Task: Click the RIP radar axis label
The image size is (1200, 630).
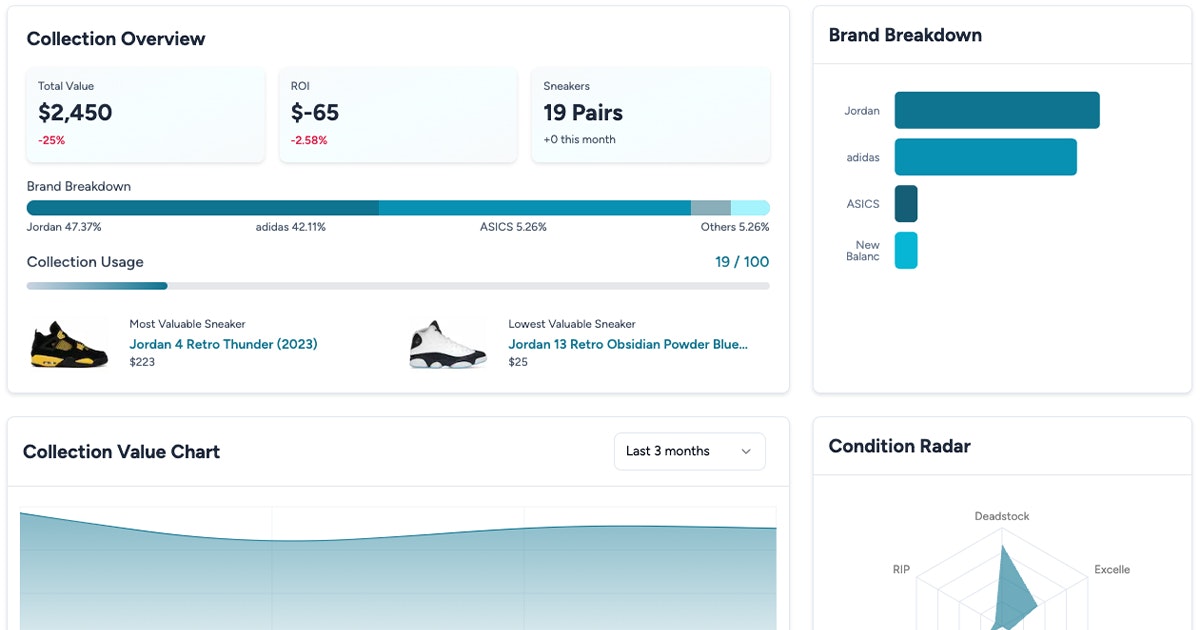Action: click(x=902, y=569)
